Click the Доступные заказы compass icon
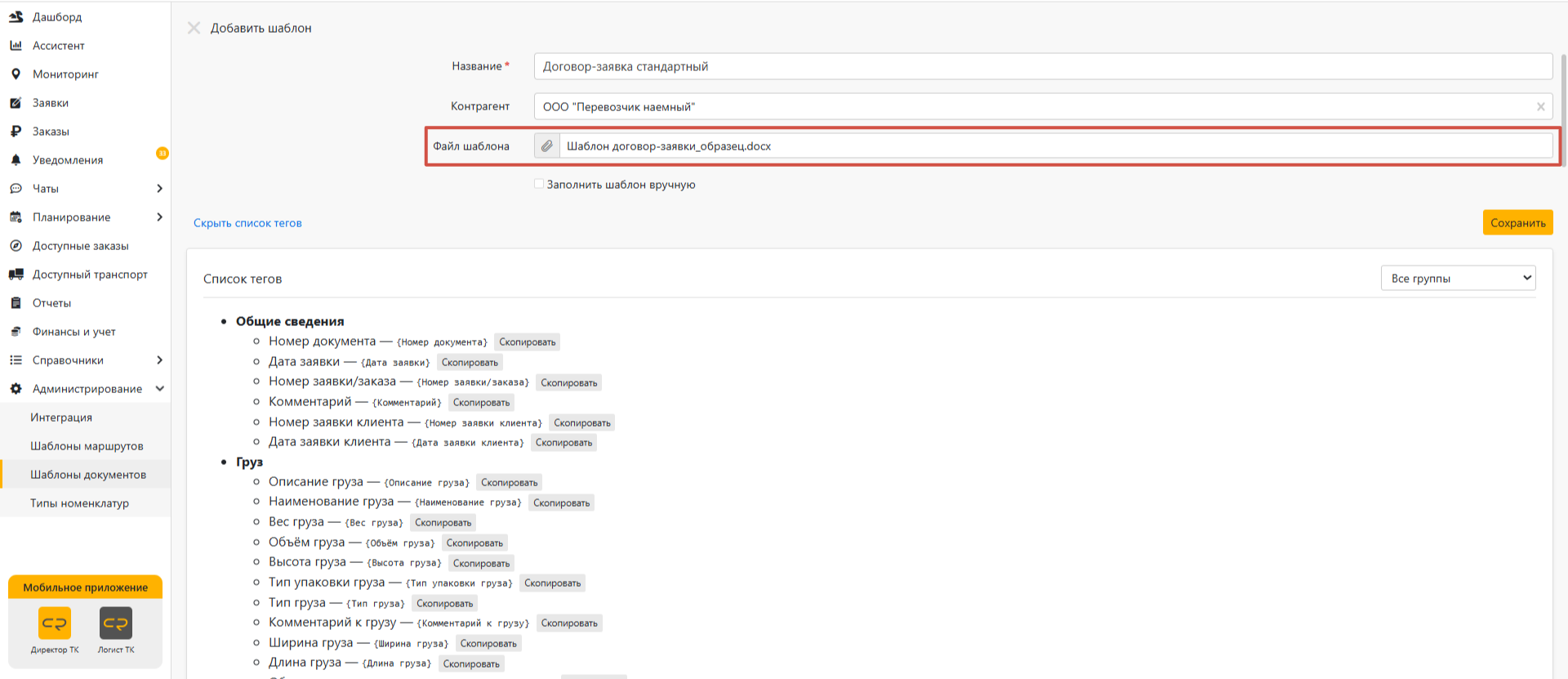 tap(16, 245)
